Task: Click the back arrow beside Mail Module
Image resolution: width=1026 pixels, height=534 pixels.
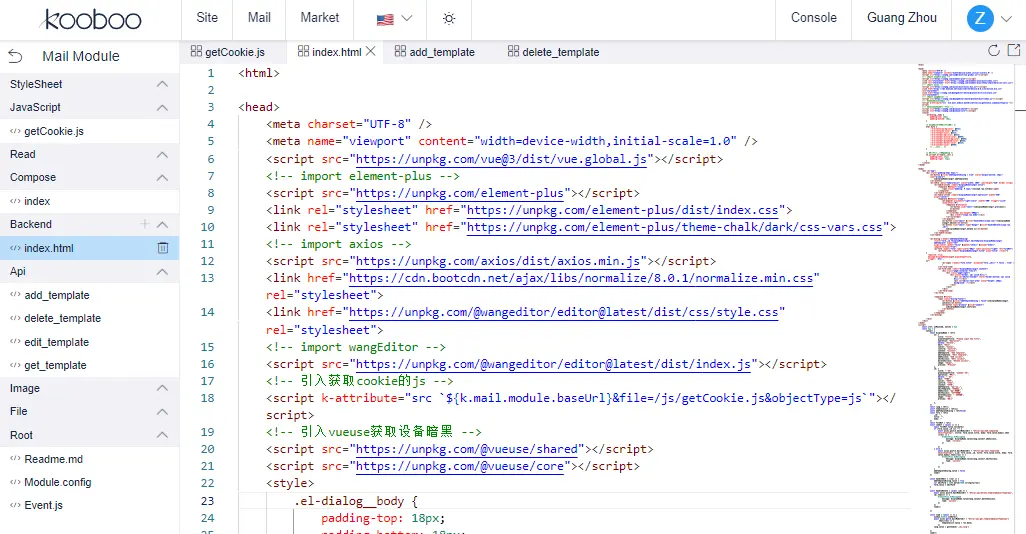Action: [15, 57]
